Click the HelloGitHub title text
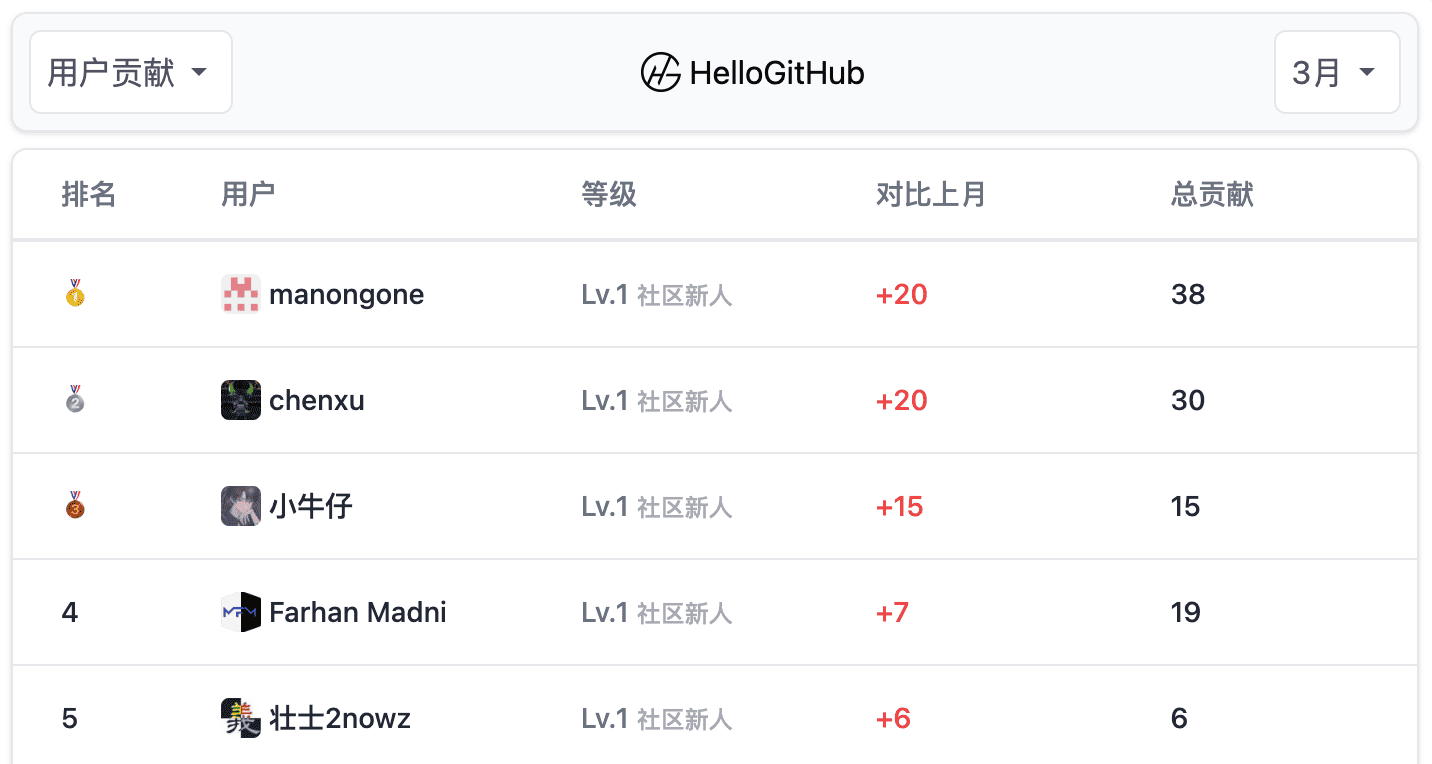The width and height of the screenshot is (1432, 764). (777, 73)
